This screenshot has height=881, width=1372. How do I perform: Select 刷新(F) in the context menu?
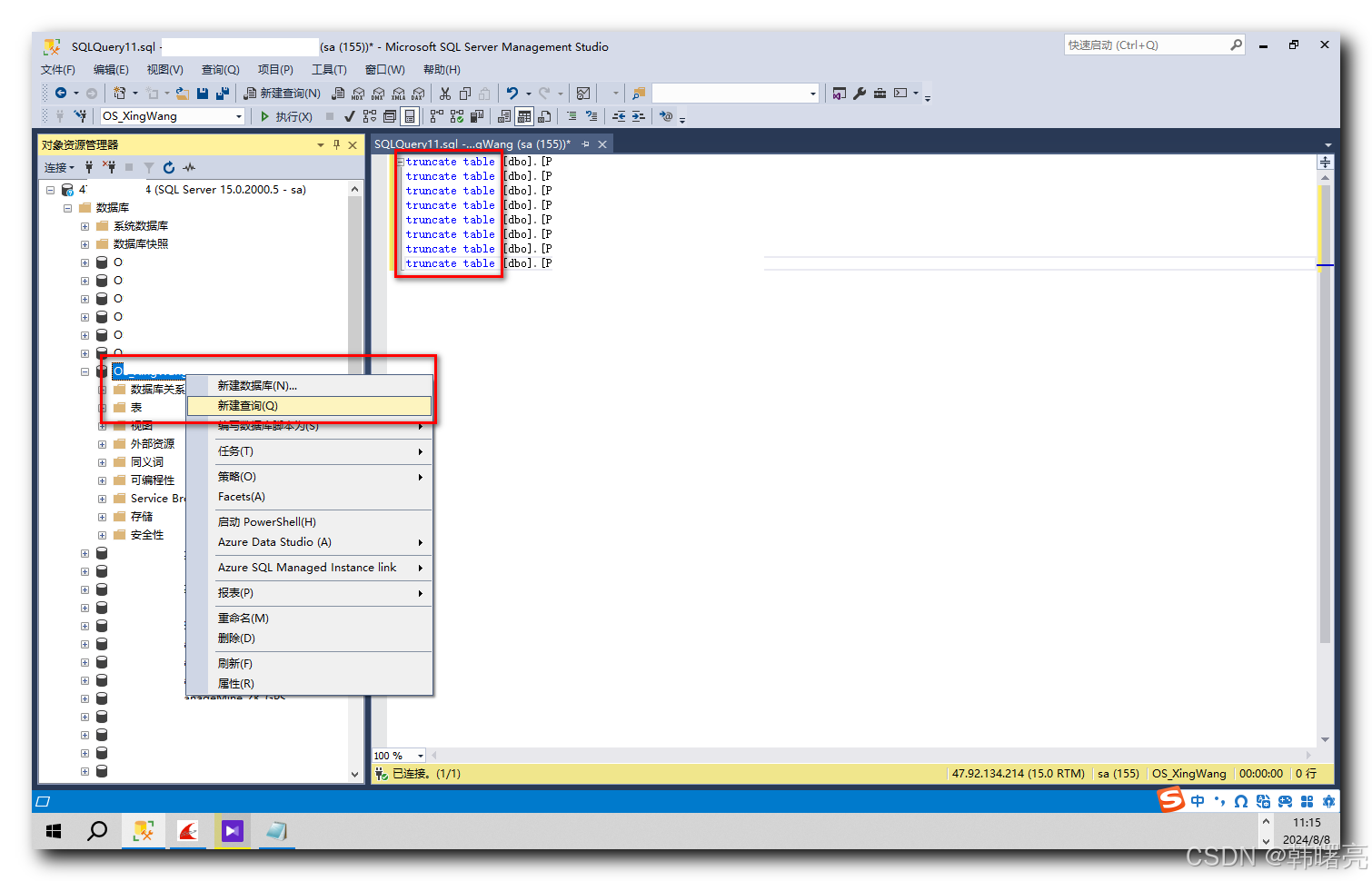click(309, 664)
